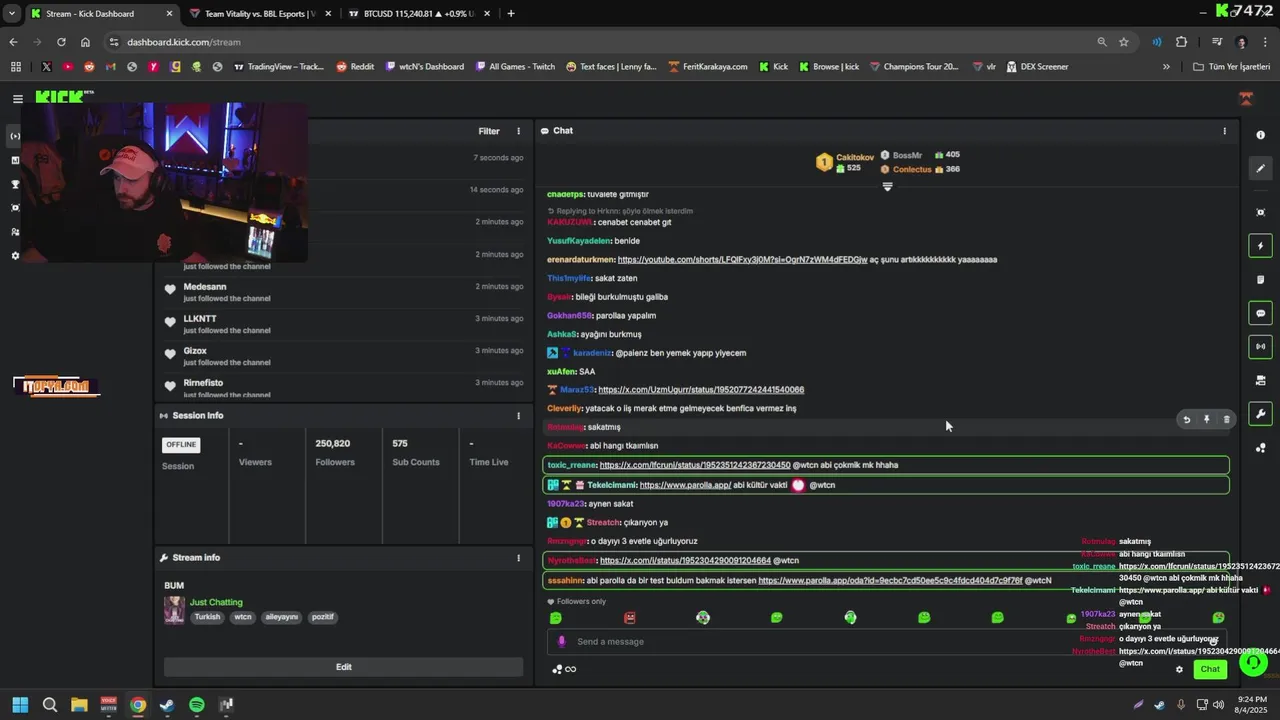Image resolution: width=1280 pixels, height=720 pixels.
Task: Click the Edit stream info button
Action: point(343,667)
